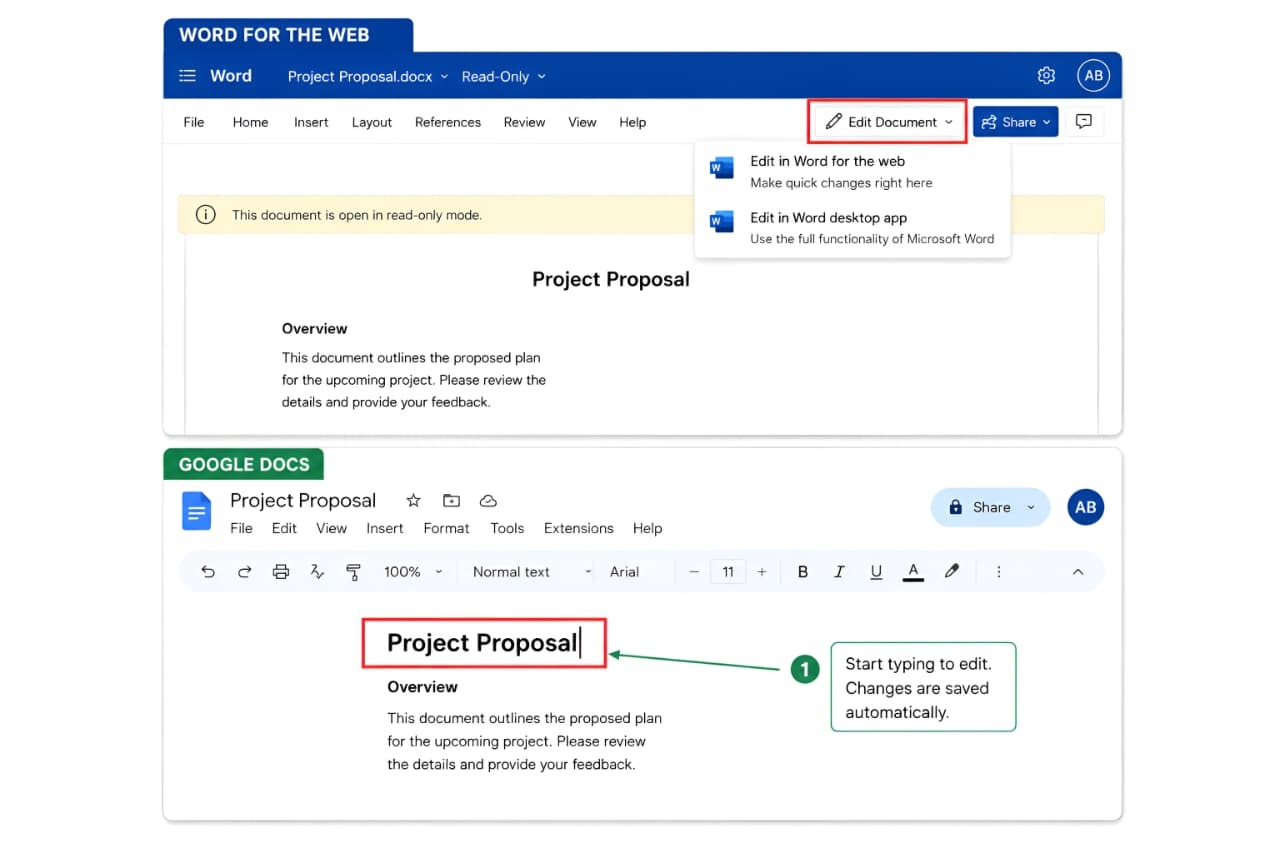Open the AB account avatar in Google Docs

coord(1086,507)
